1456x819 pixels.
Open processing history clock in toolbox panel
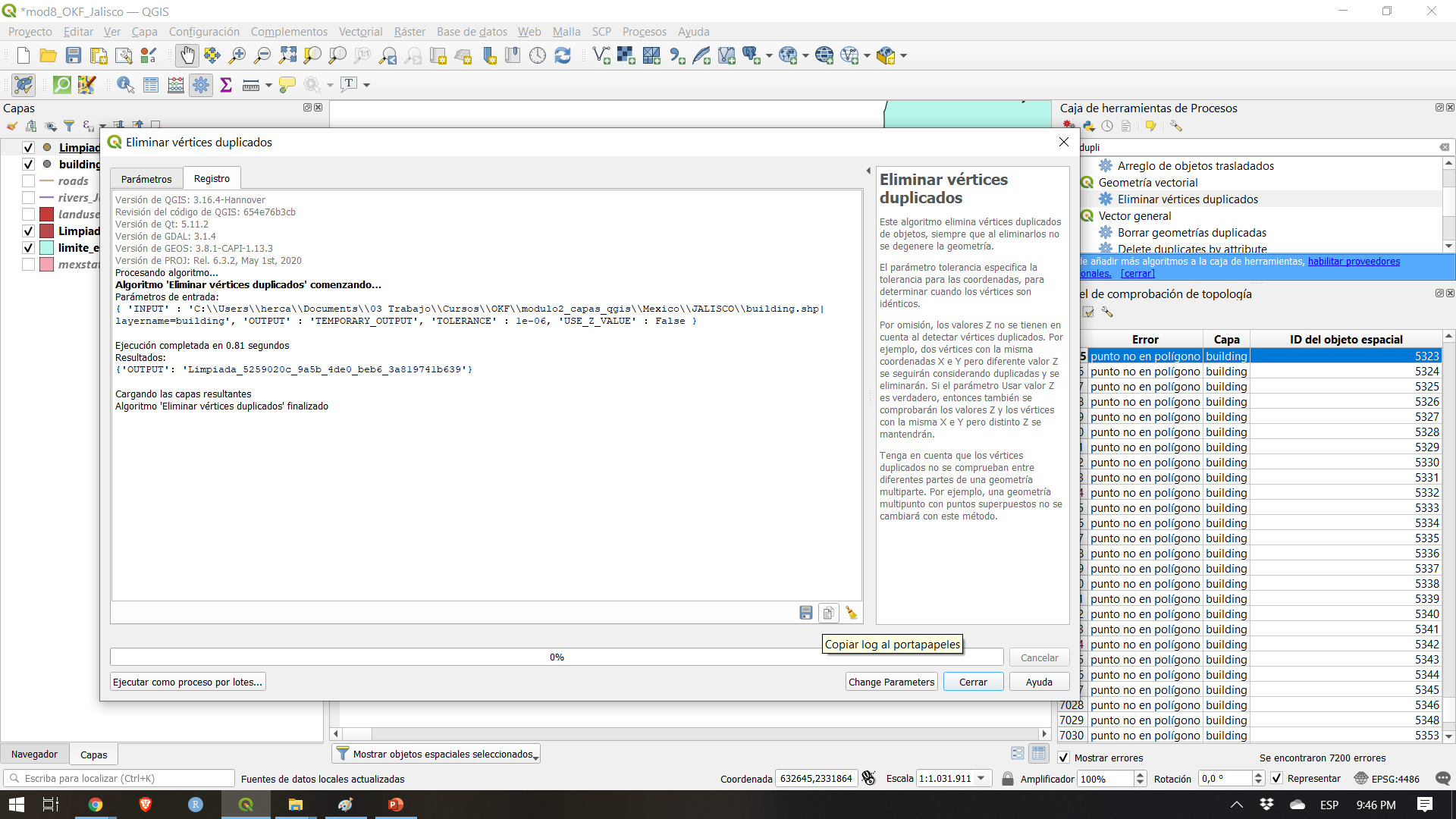[1107, 127]
